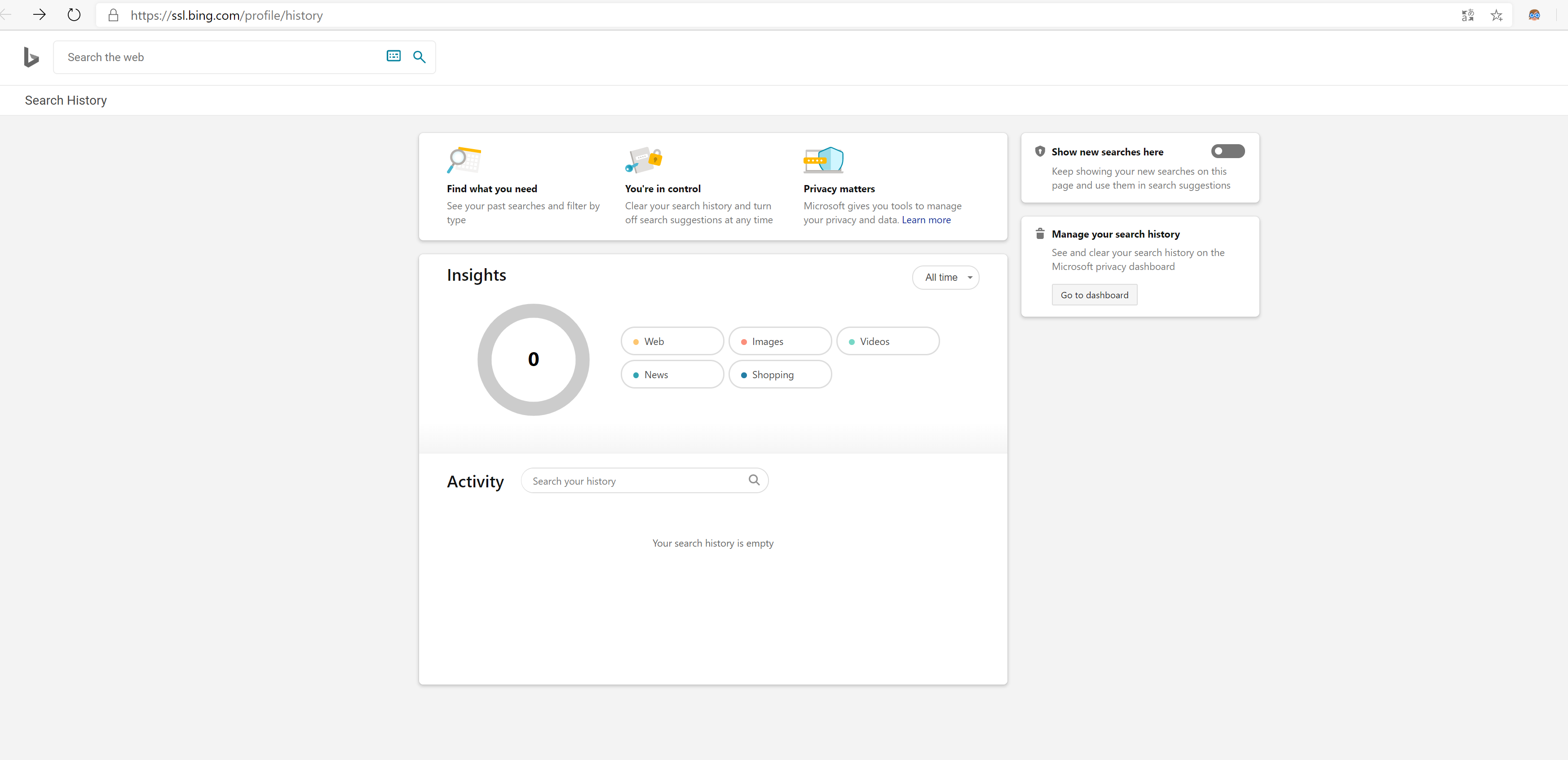This screenshot has width=1568, height=760.
Task: Toggle Show new searches here switch
Action: (1227, 151)
